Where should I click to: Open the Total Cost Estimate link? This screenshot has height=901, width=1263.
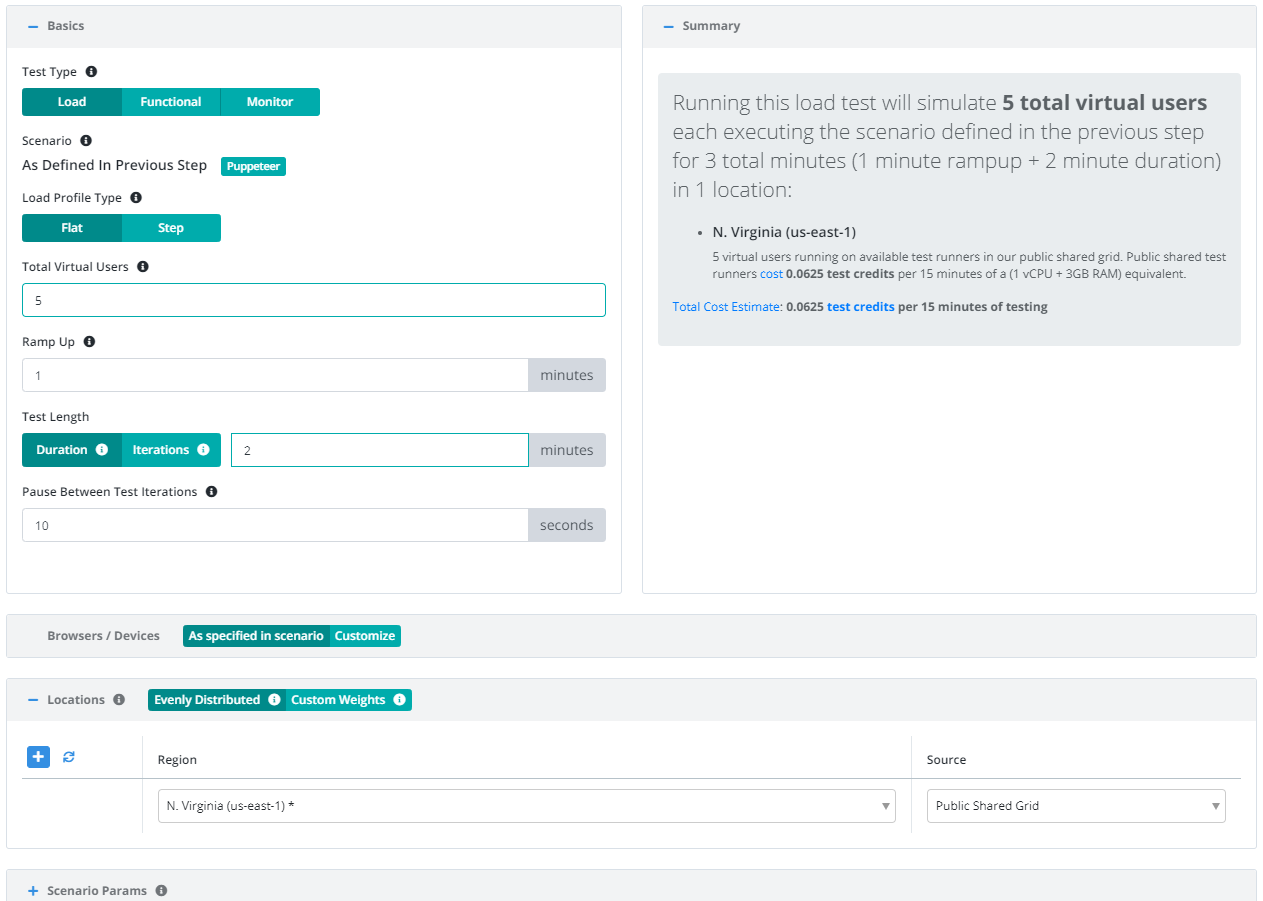pyautogui.click(x=727, y=307)
